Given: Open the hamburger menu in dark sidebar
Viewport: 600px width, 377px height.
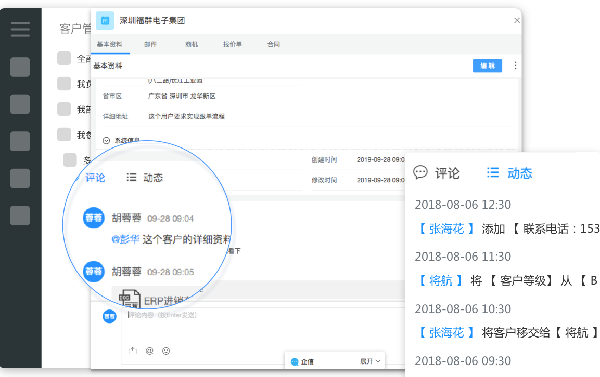Looking at the screenshot, I should coord(20,29).
